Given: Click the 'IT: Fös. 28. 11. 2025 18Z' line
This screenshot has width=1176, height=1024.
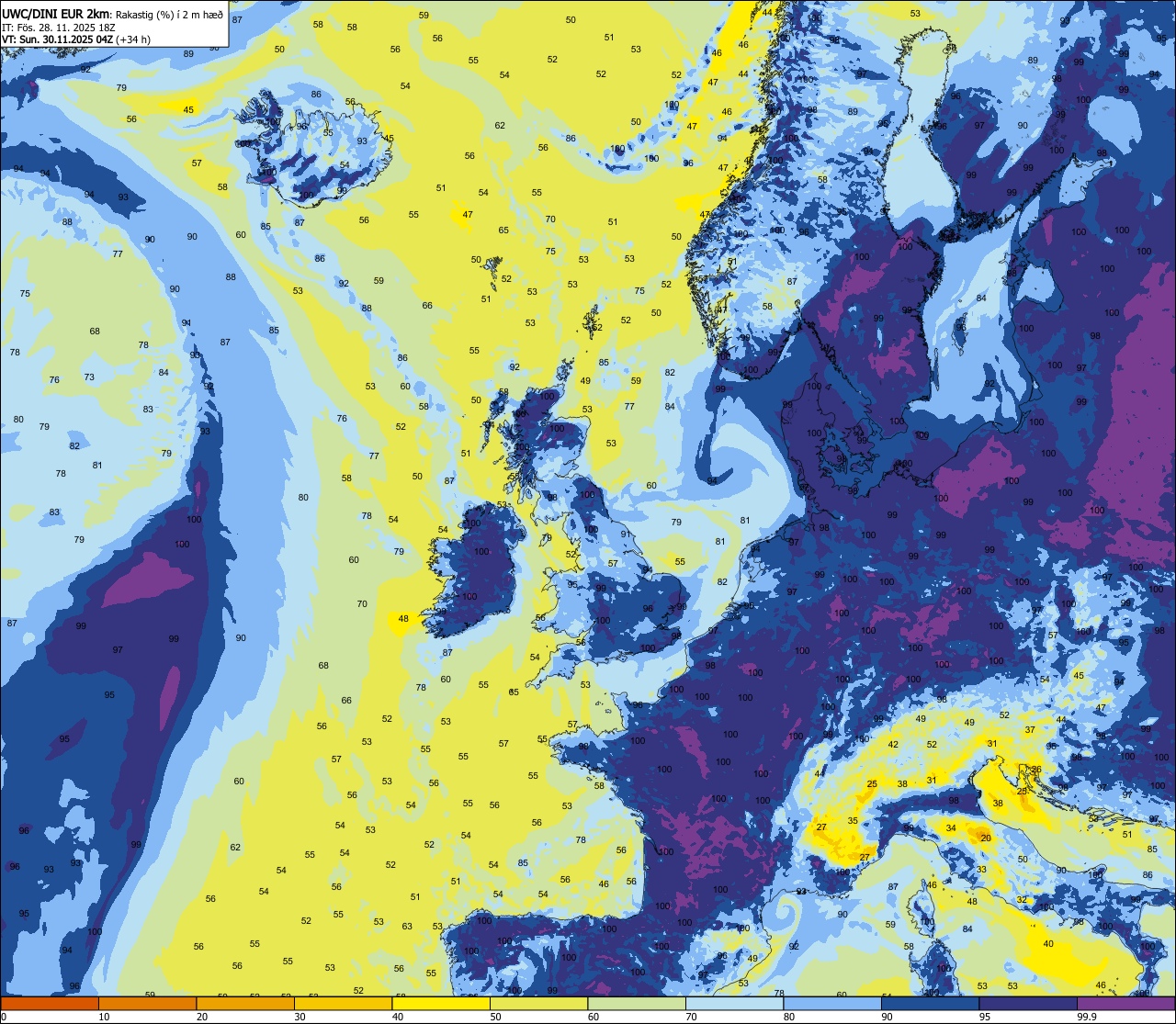Looking at the screenshot, I should point(59,27).
